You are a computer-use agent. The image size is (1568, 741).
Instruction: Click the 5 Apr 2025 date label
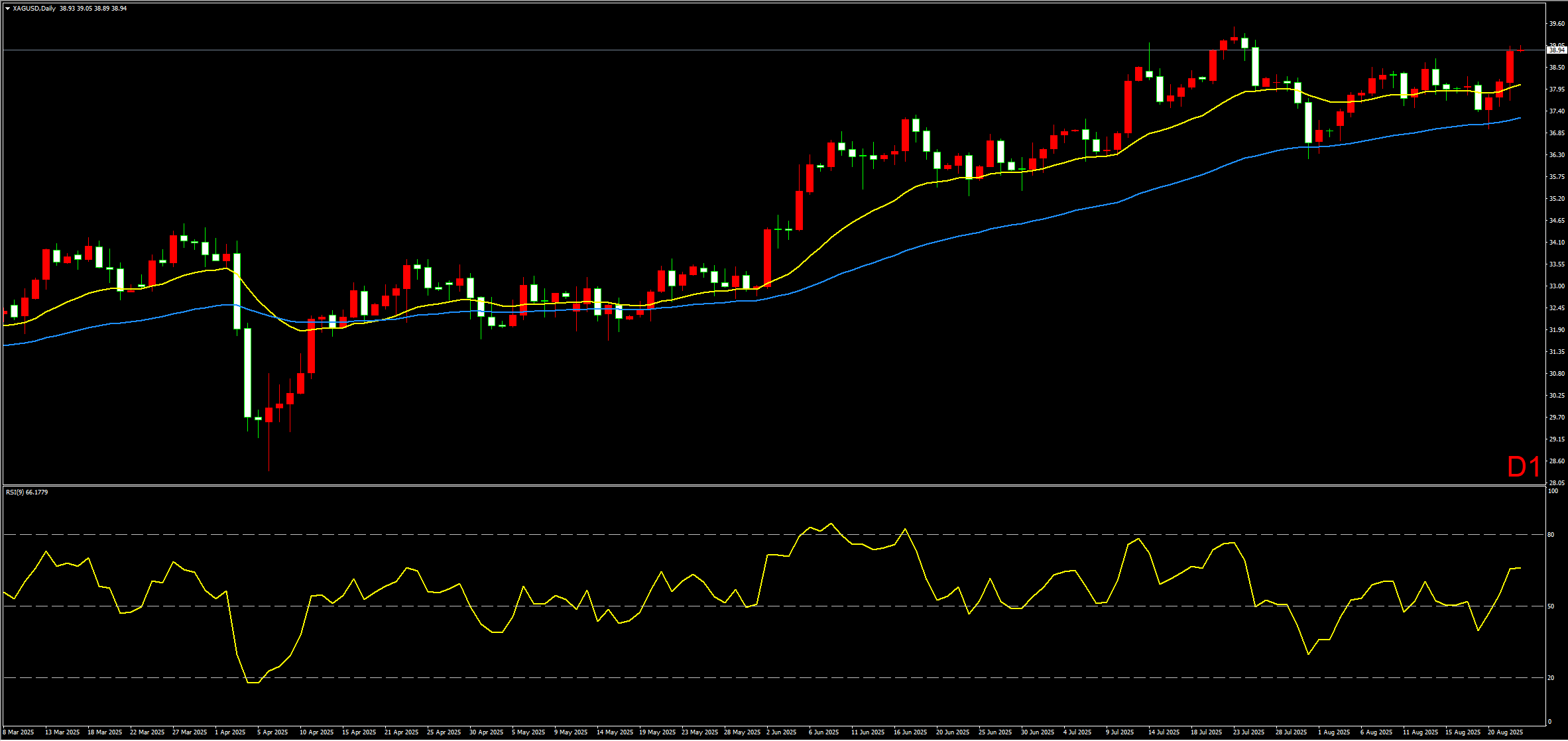tap(272, 732)
